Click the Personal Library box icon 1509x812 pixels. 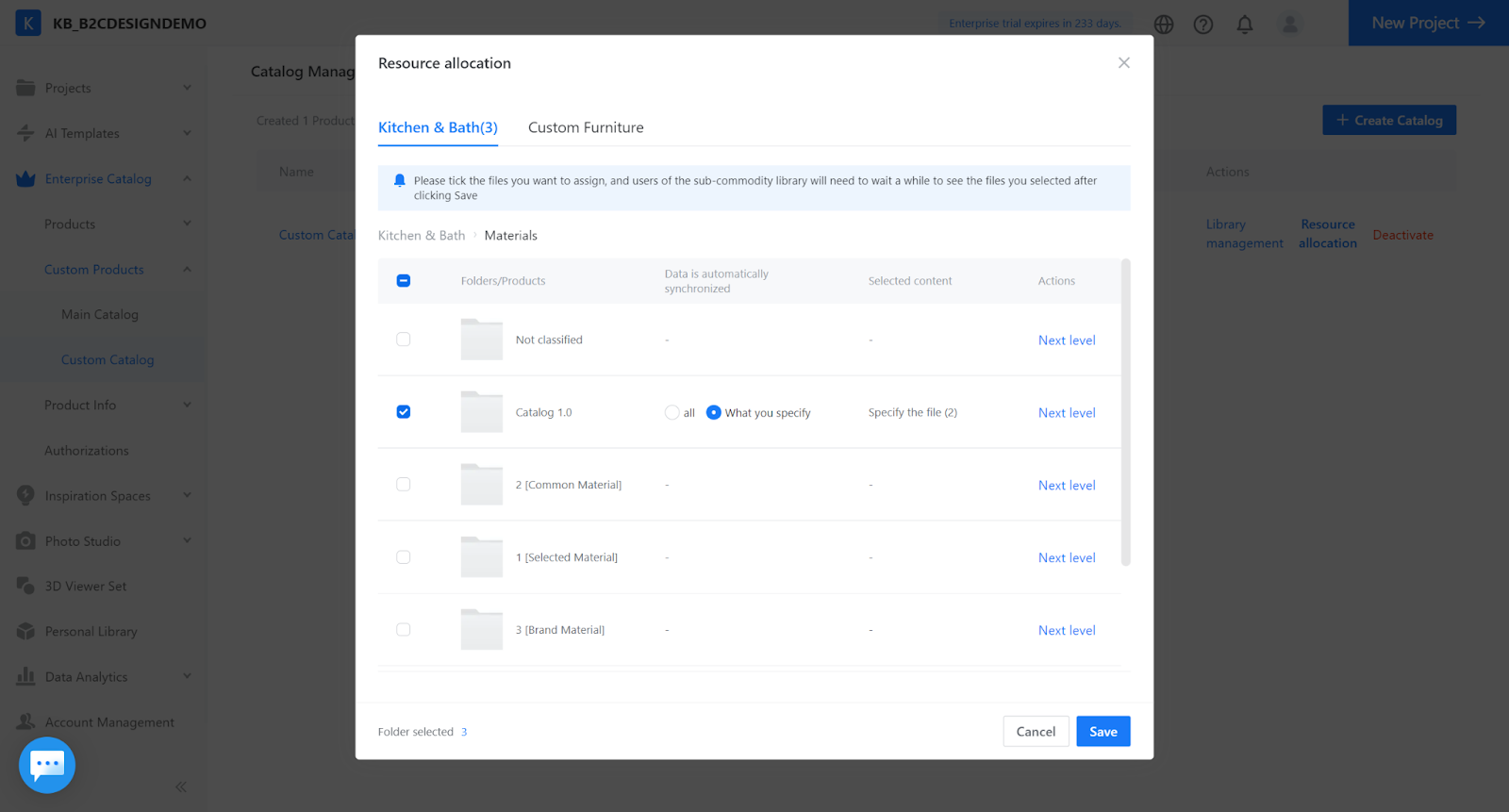pos(25,631)
